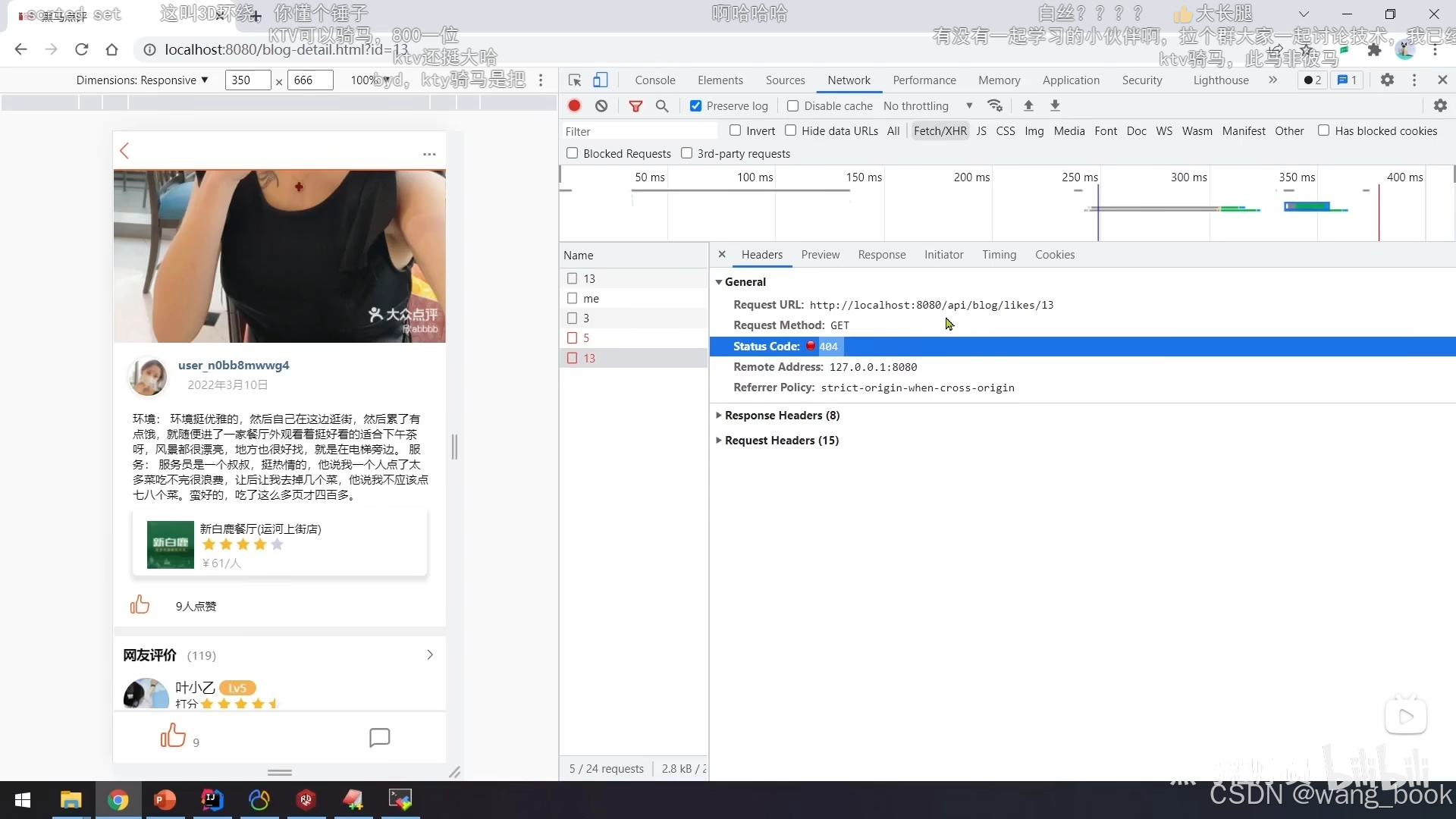Open the 100% zoom dropdown

[370, 80]
